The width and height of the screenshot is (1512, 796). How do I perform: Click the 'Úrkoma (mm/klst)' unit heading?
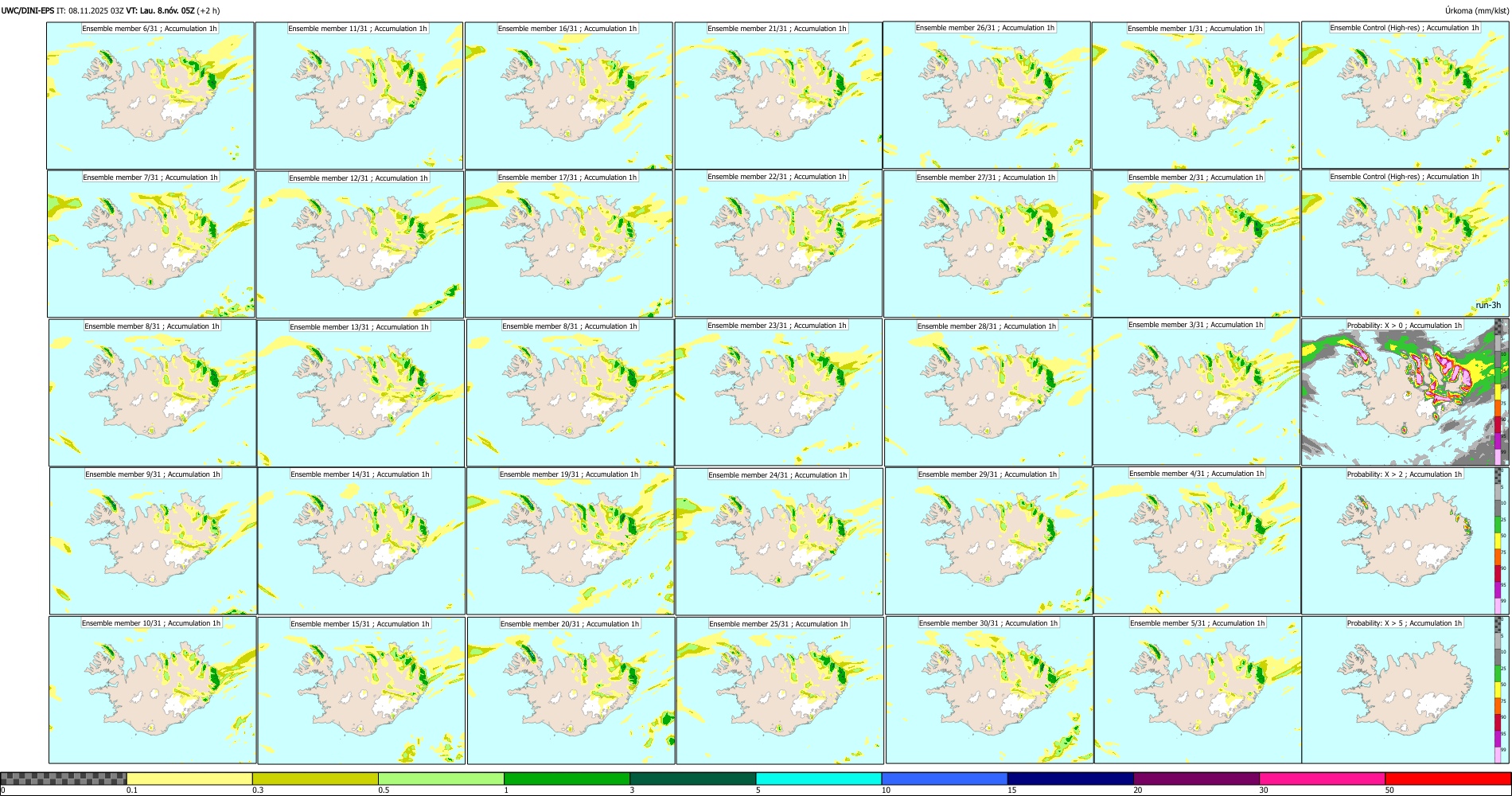(x=1476, y=10)
